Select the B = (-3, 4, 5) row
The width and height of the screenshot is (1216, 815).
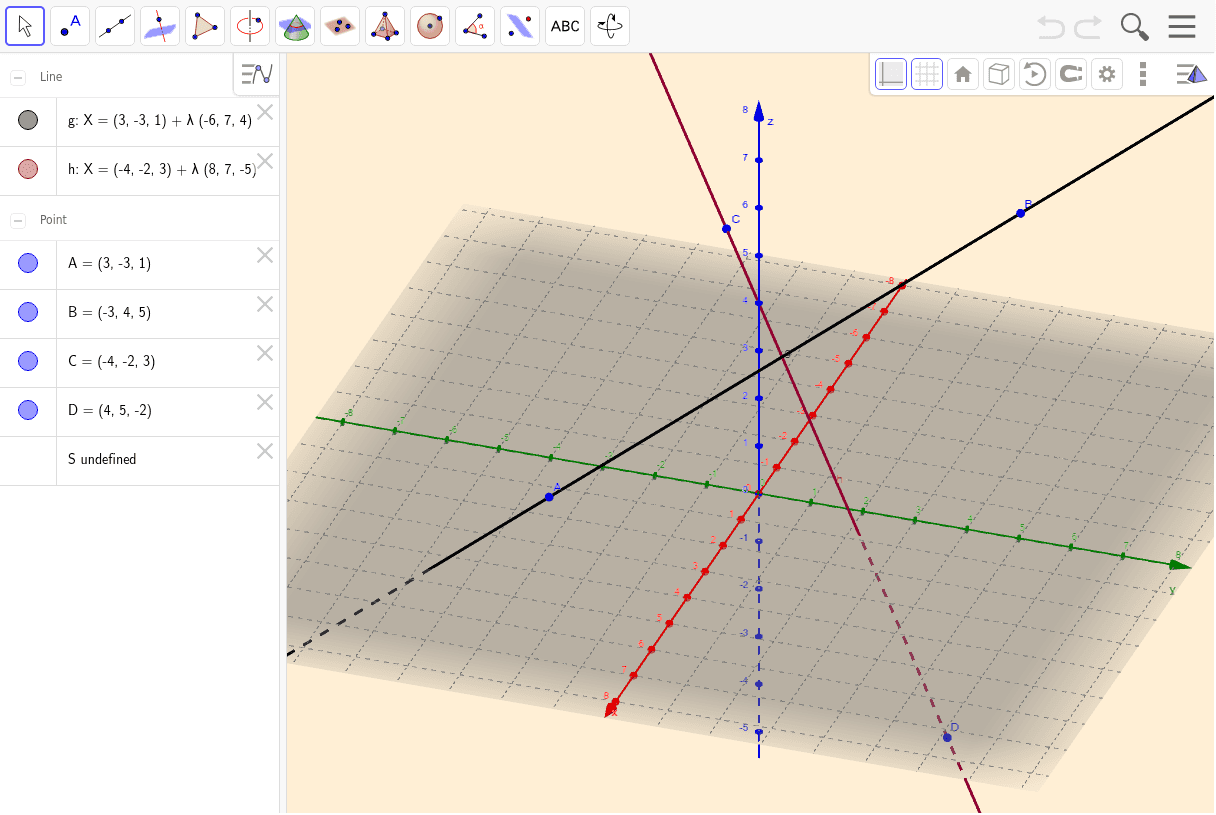140,314
